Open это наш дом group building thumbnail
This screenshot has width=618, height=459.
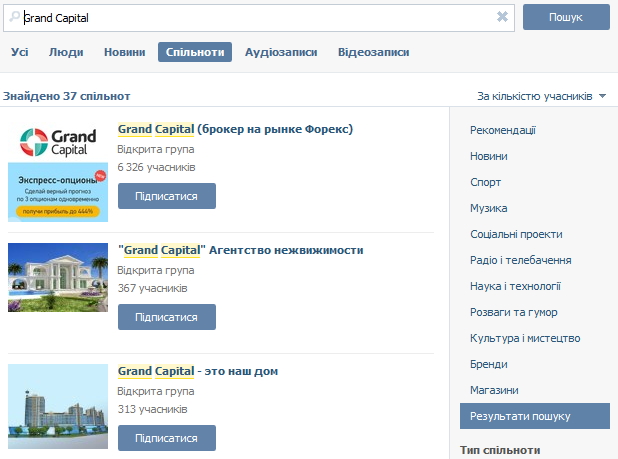pos(58,406)
